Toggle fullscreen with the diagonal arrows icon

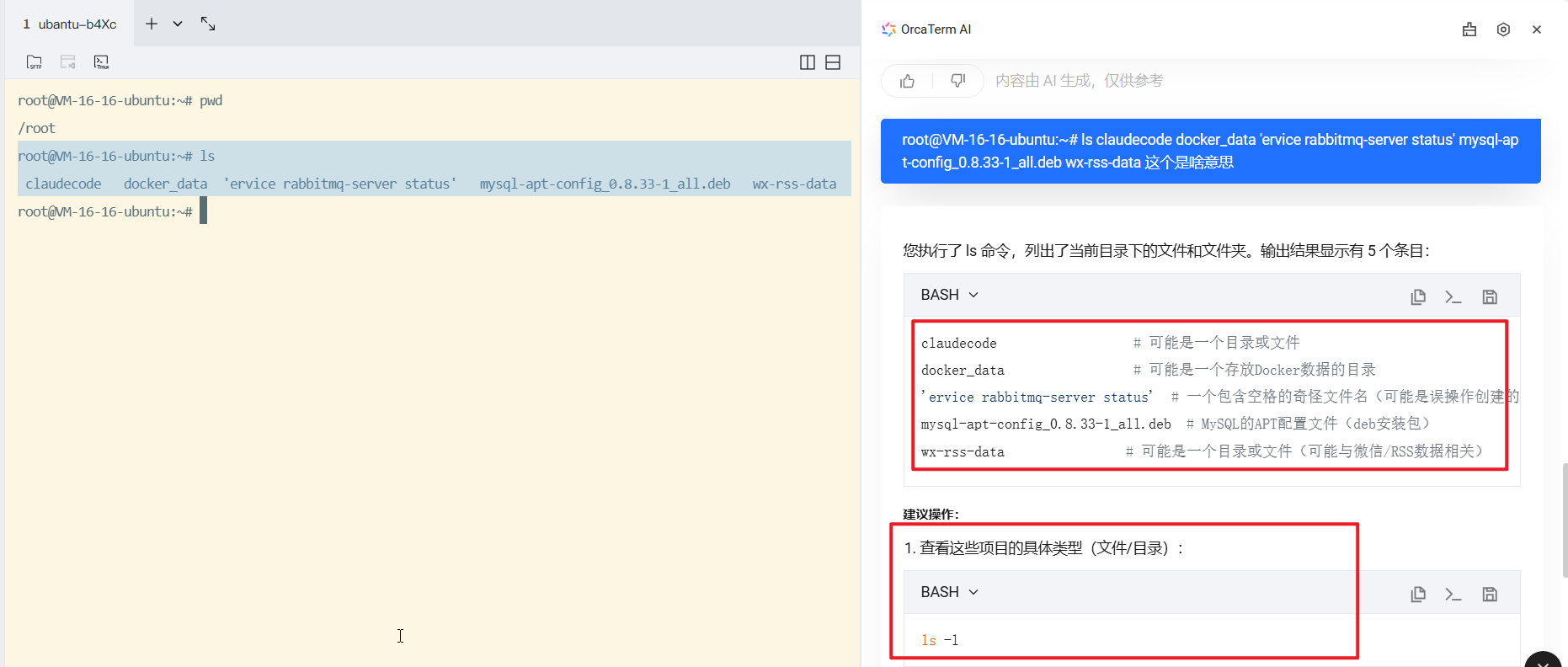coord(208,24)
